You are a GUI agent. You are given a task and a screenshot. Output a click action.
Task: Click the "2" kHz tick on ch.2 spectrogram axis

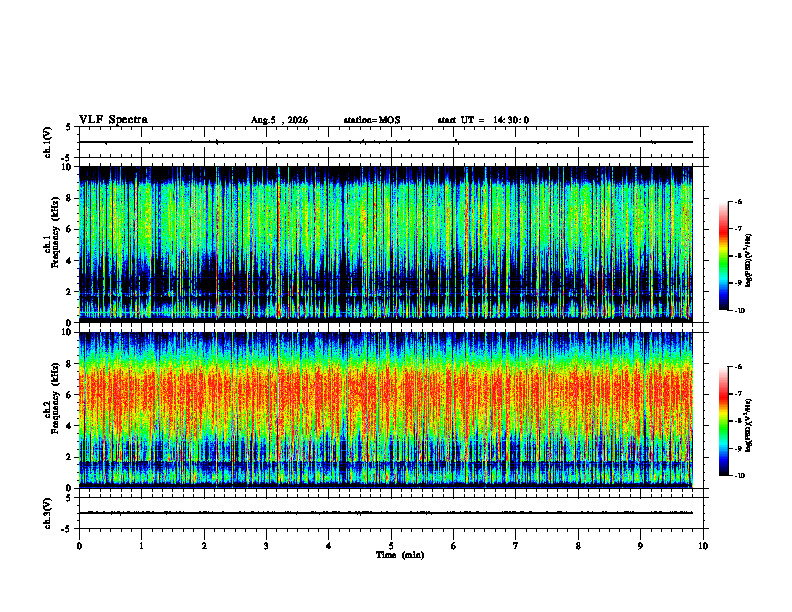click(x=69, y=457)
